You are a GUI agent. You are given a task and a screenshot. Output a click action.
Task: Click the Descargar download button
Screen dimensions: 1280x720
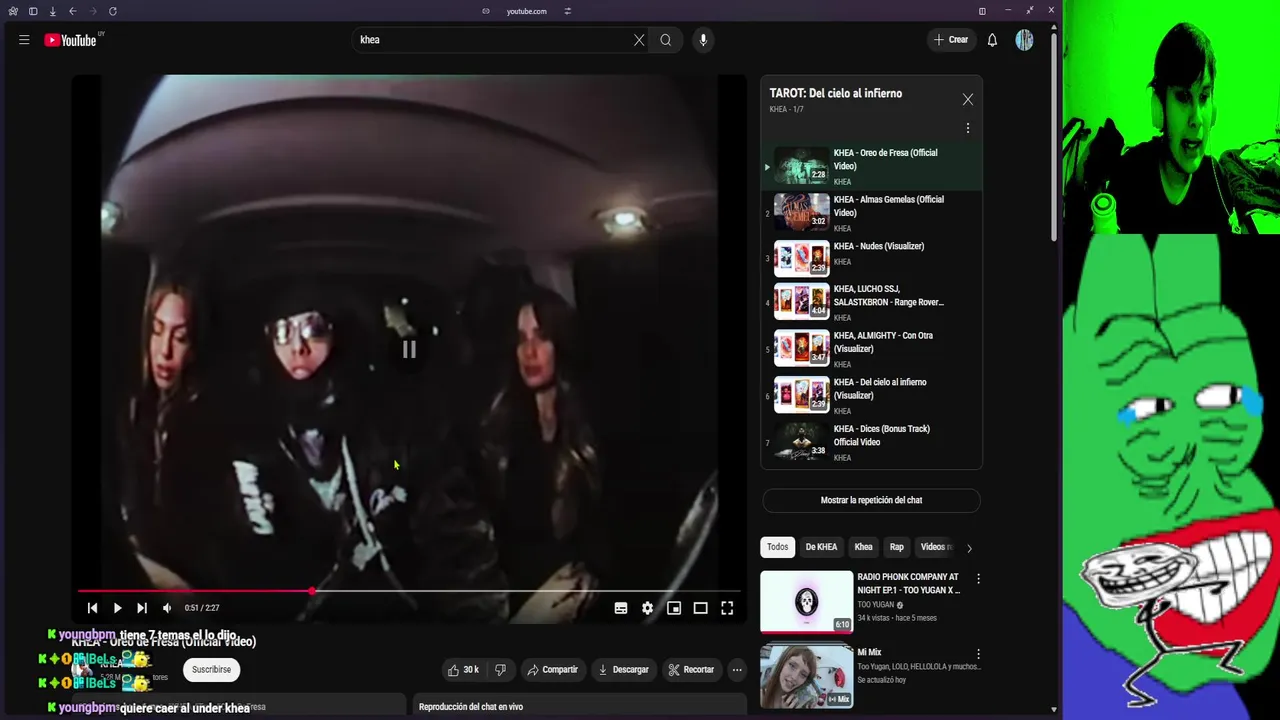[x=623, y=670]
